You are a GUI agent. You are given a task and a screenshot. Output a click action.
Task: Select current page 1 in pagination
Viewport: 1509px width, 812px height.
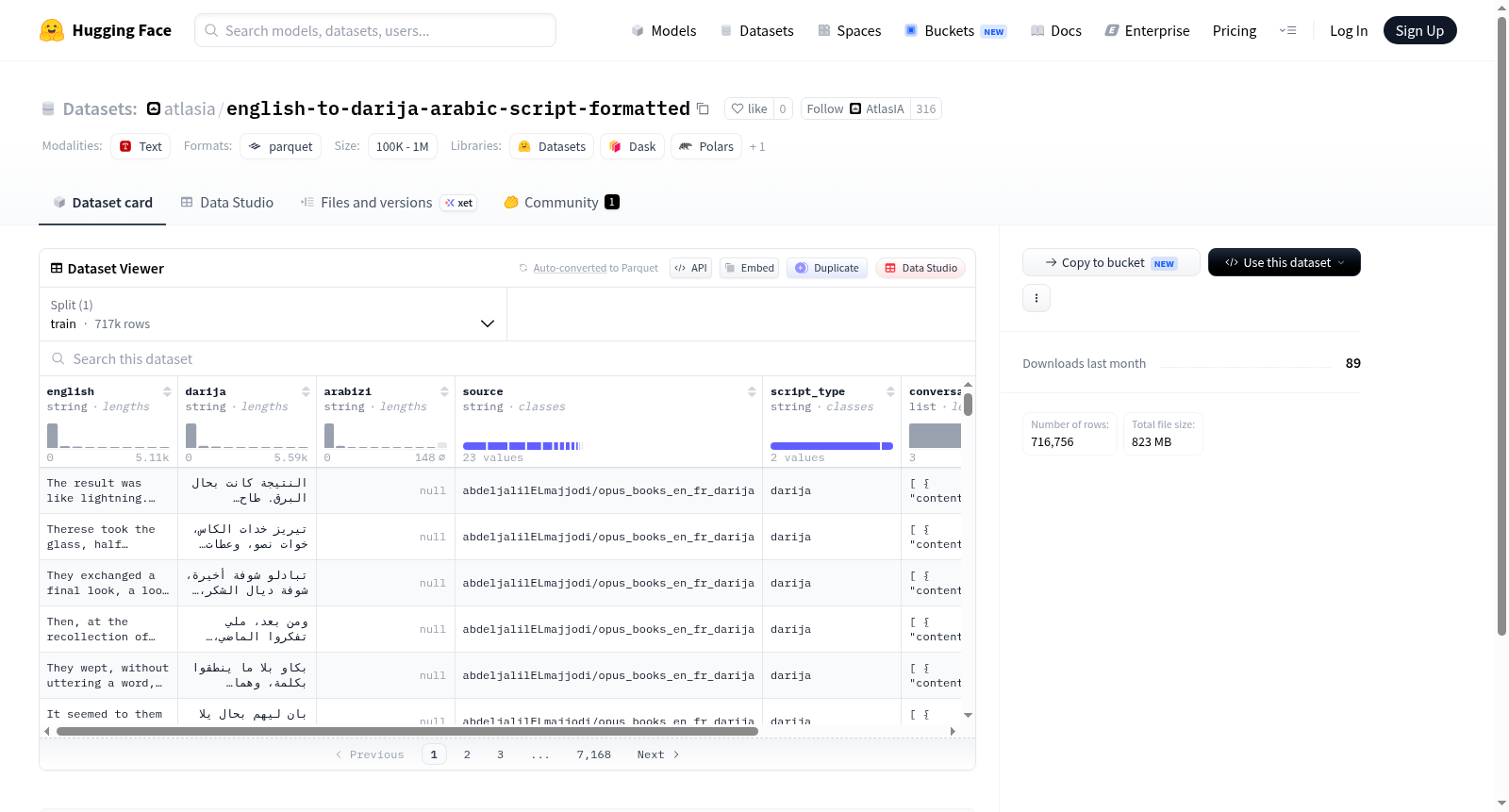tap(434, 754)
